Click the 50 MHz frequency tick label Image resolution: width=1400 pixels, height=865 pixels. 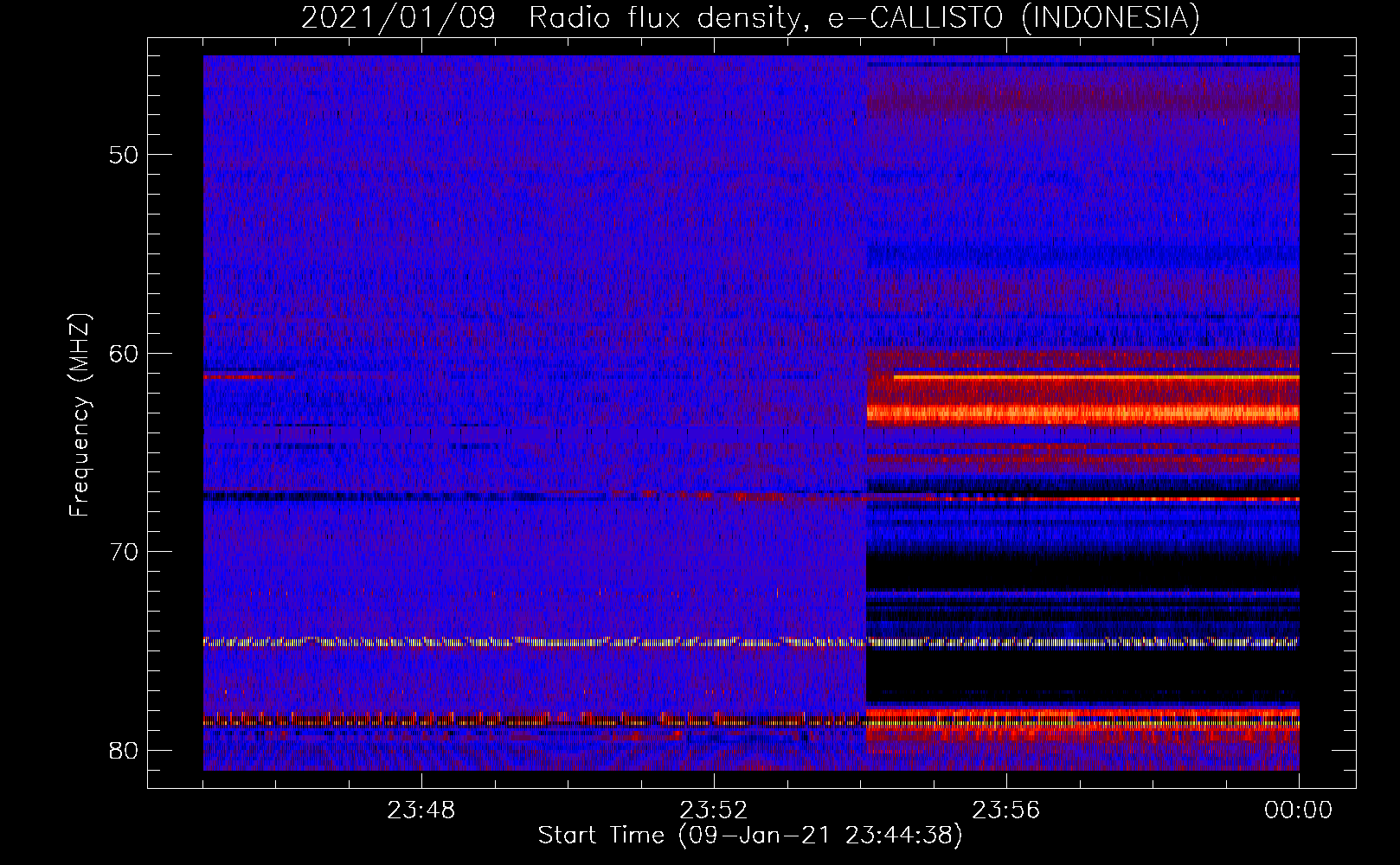124,155
